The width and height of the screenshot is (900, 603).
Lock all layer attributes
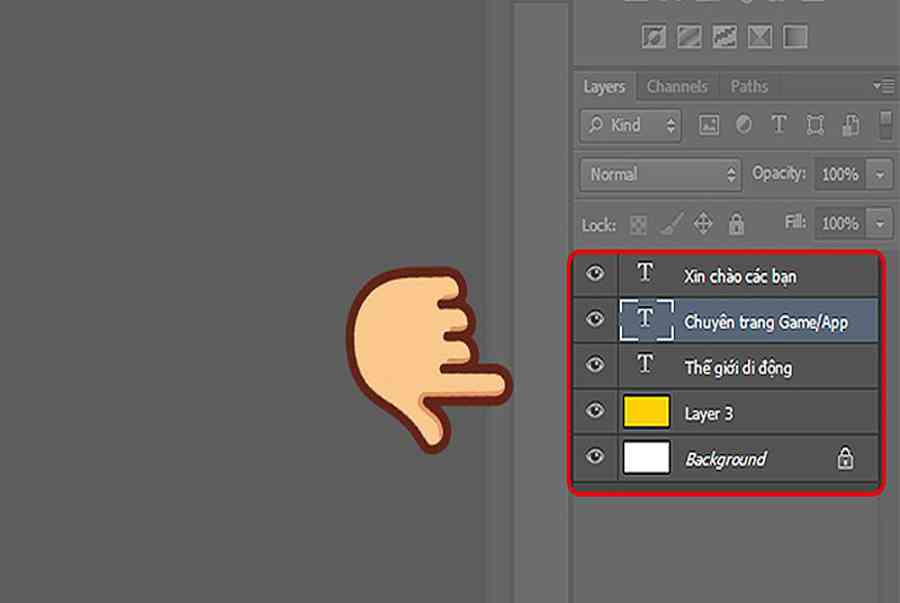click(x=736, y=224)
